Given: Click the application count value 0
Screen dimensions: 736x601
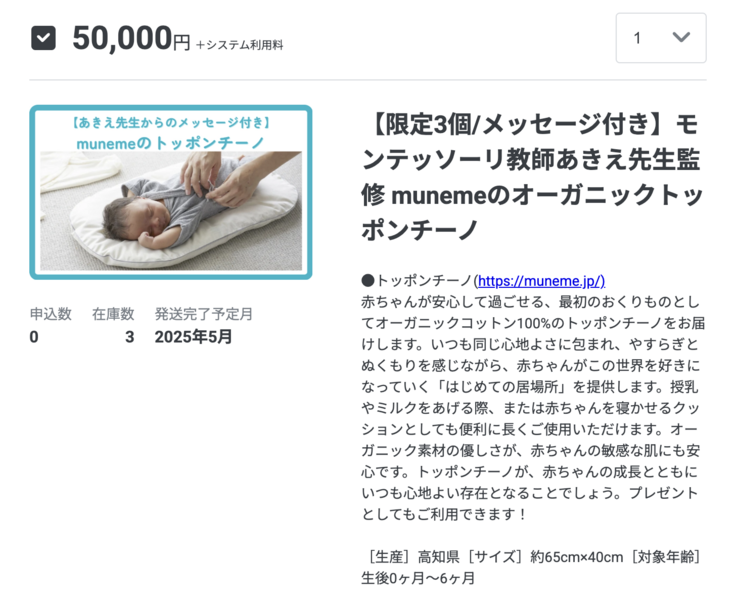Looking at the screenshot, I should pyautogui.click(x=34, y=337).
